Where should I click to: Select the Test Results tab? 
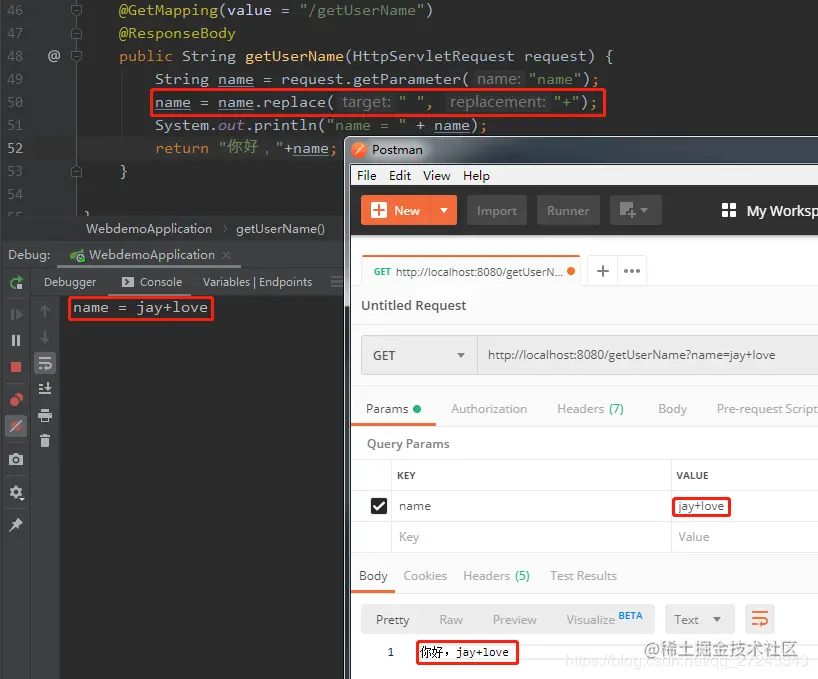583,576
